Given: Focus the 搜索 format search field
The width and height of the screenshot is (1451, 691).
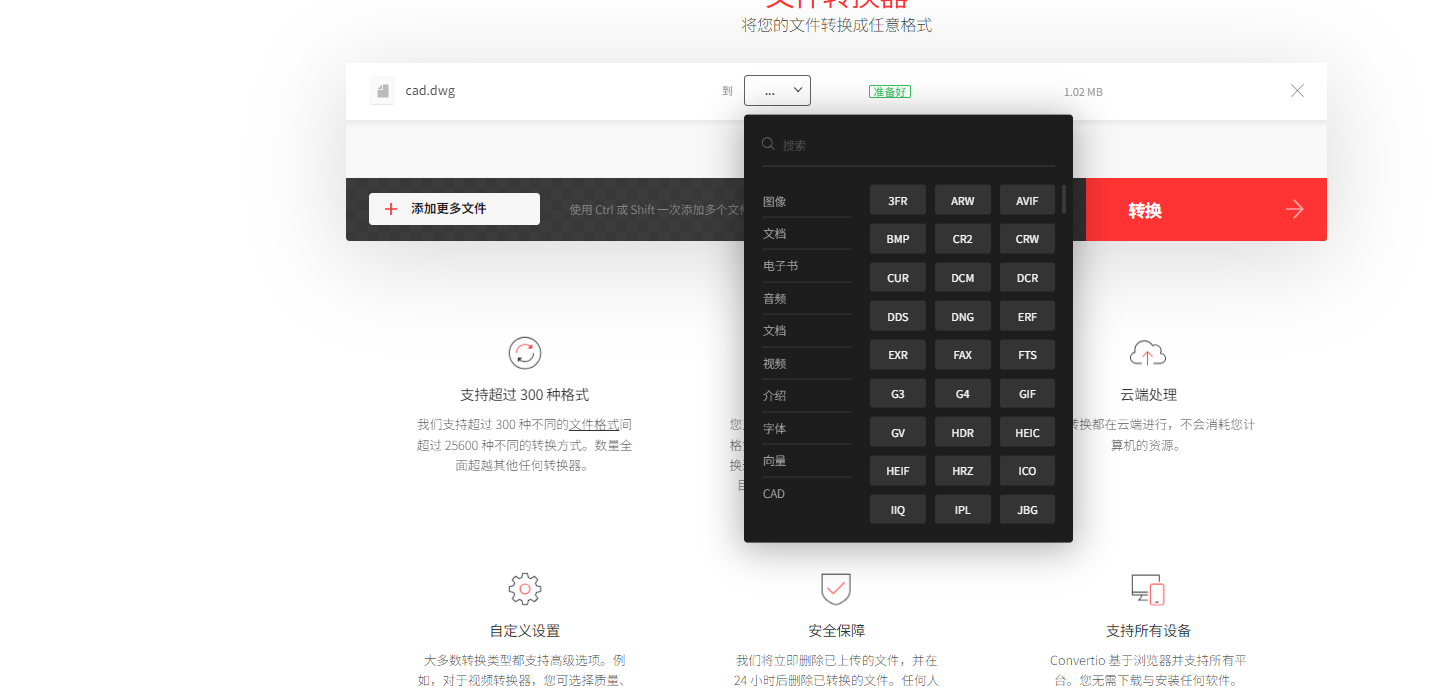Looking at the screenshot, I should tap(915, 145).
